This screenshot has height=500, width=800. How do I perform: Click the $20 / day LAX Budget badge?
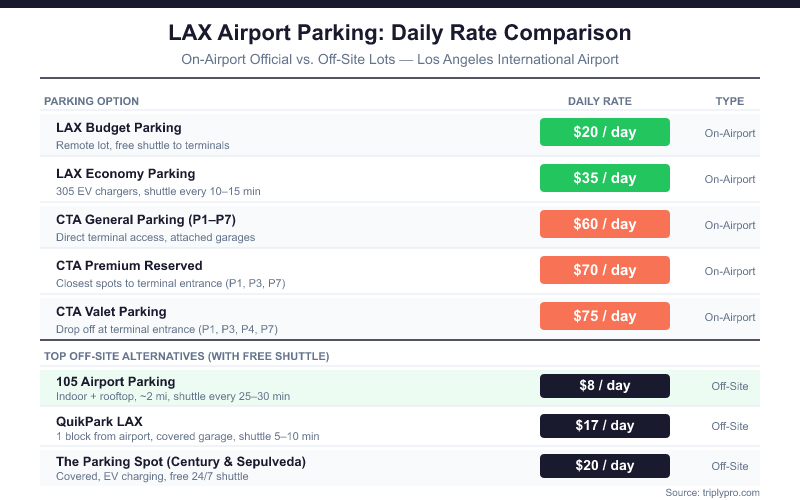pos(604,132)
